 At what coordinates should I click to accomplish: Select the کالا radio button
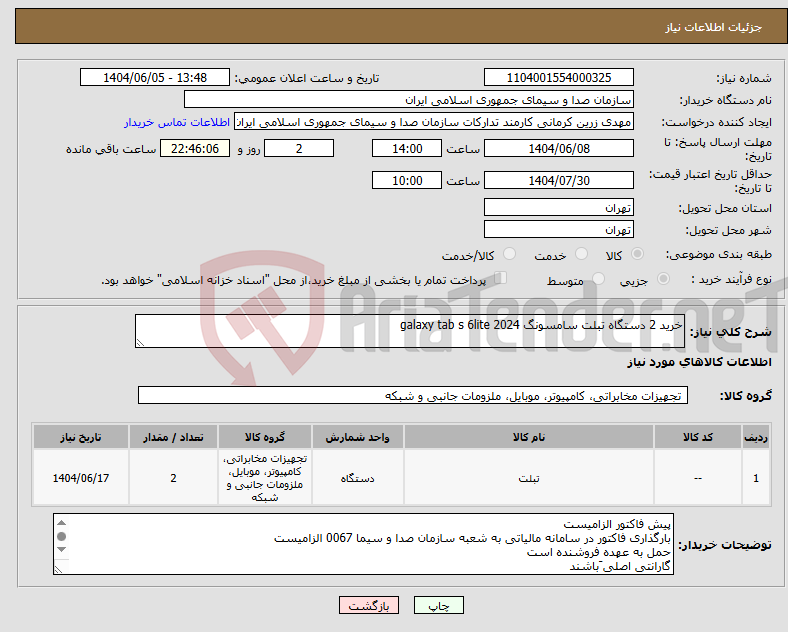pyautogui.click(x=637, y=254)
